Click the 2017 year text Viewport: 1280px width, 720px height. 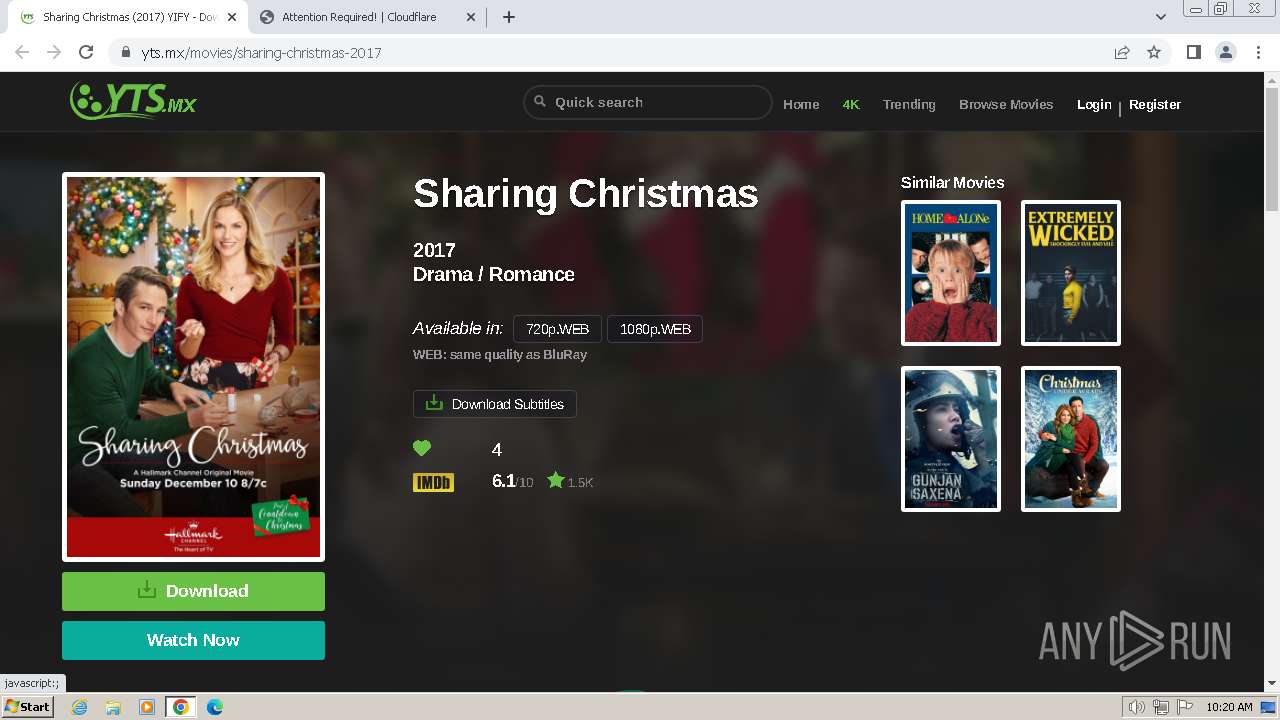pos(434,250)
